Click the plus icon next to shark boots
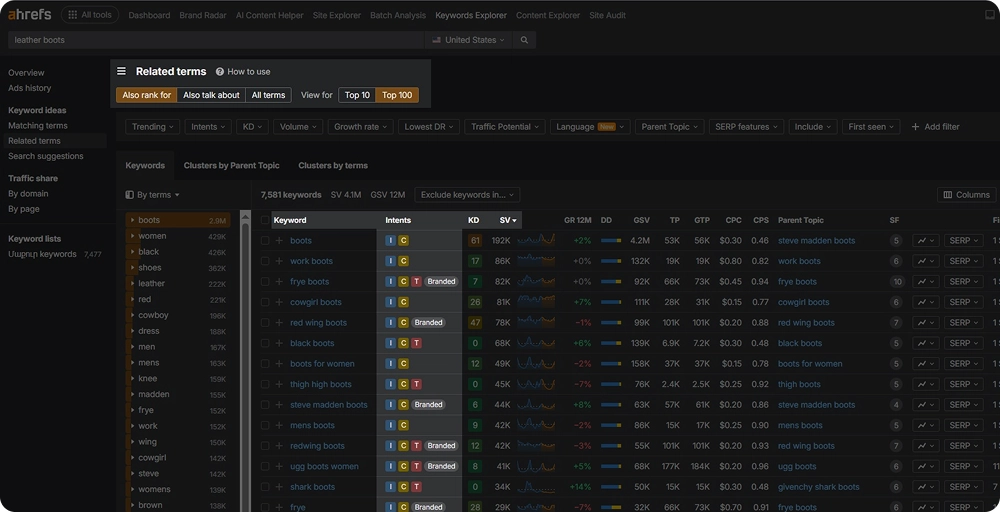This screenshot has width=1000, height=512. 279,486
